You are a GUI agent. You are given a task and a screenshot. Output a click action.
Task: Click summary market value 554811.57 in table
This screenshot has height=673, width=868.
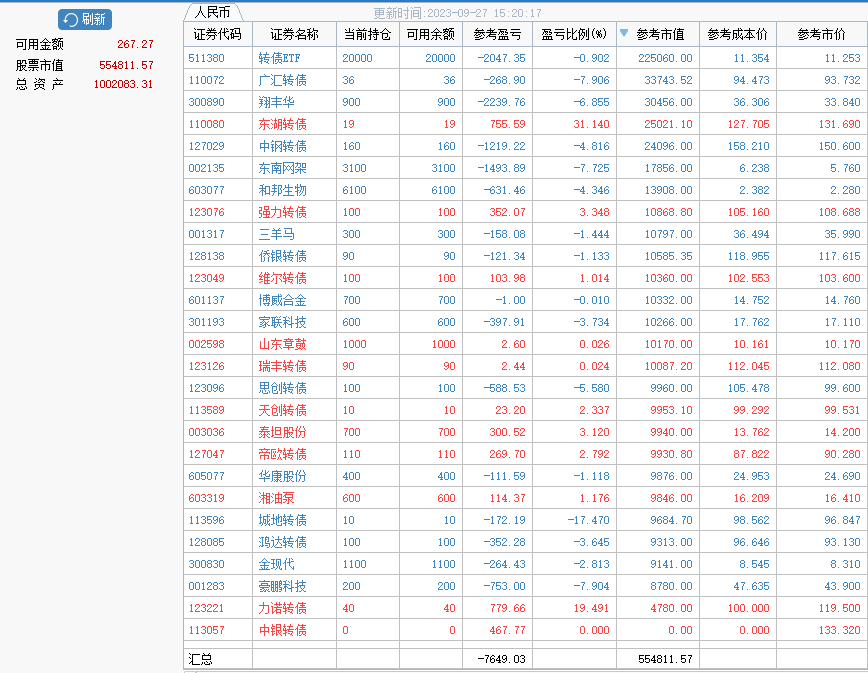point(665,659)
